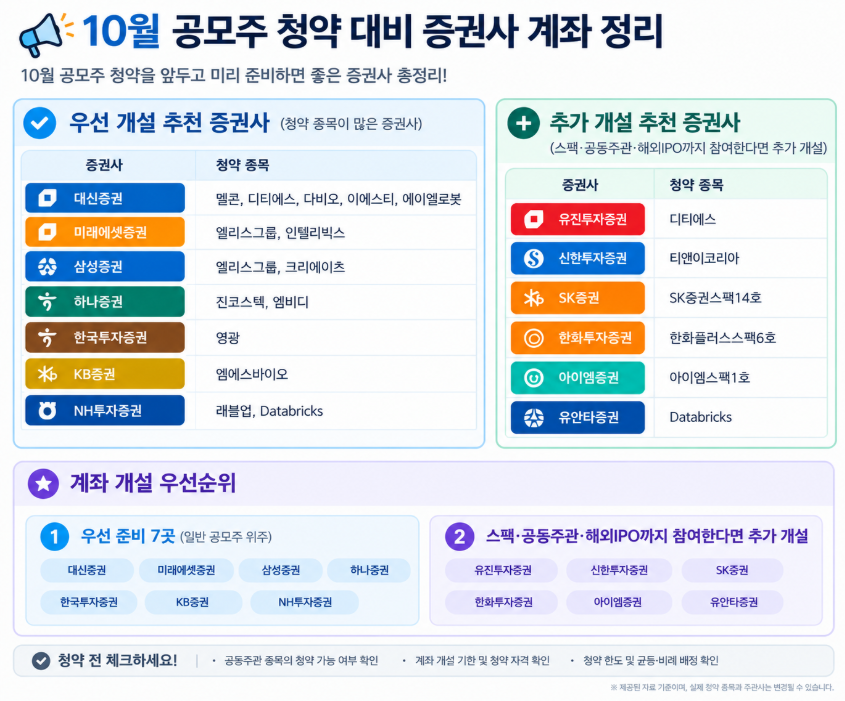845x701 pixels.
Task: Click the logo icon in the 삼성증권 badge
Action: [x=47, y=266]
